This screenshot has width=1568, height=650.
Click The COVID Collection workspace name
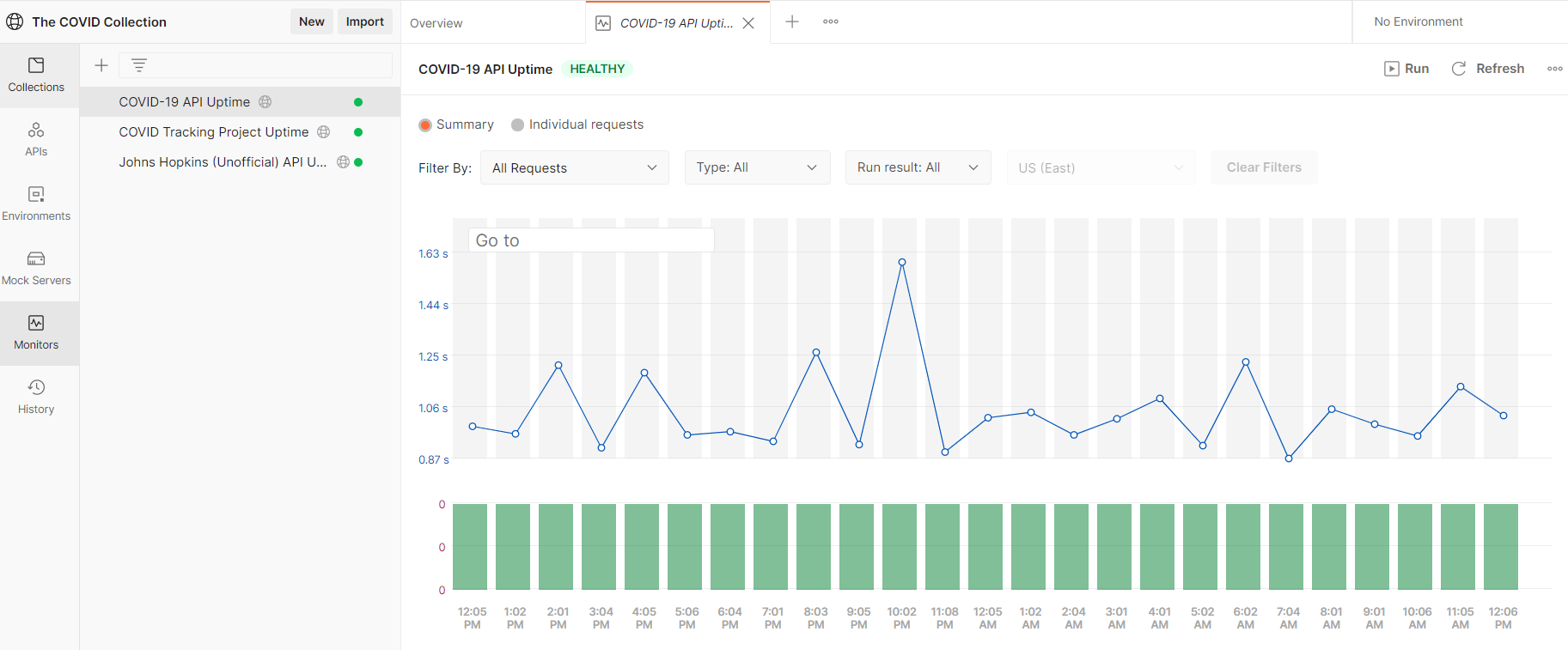click(x=100, y=22)
